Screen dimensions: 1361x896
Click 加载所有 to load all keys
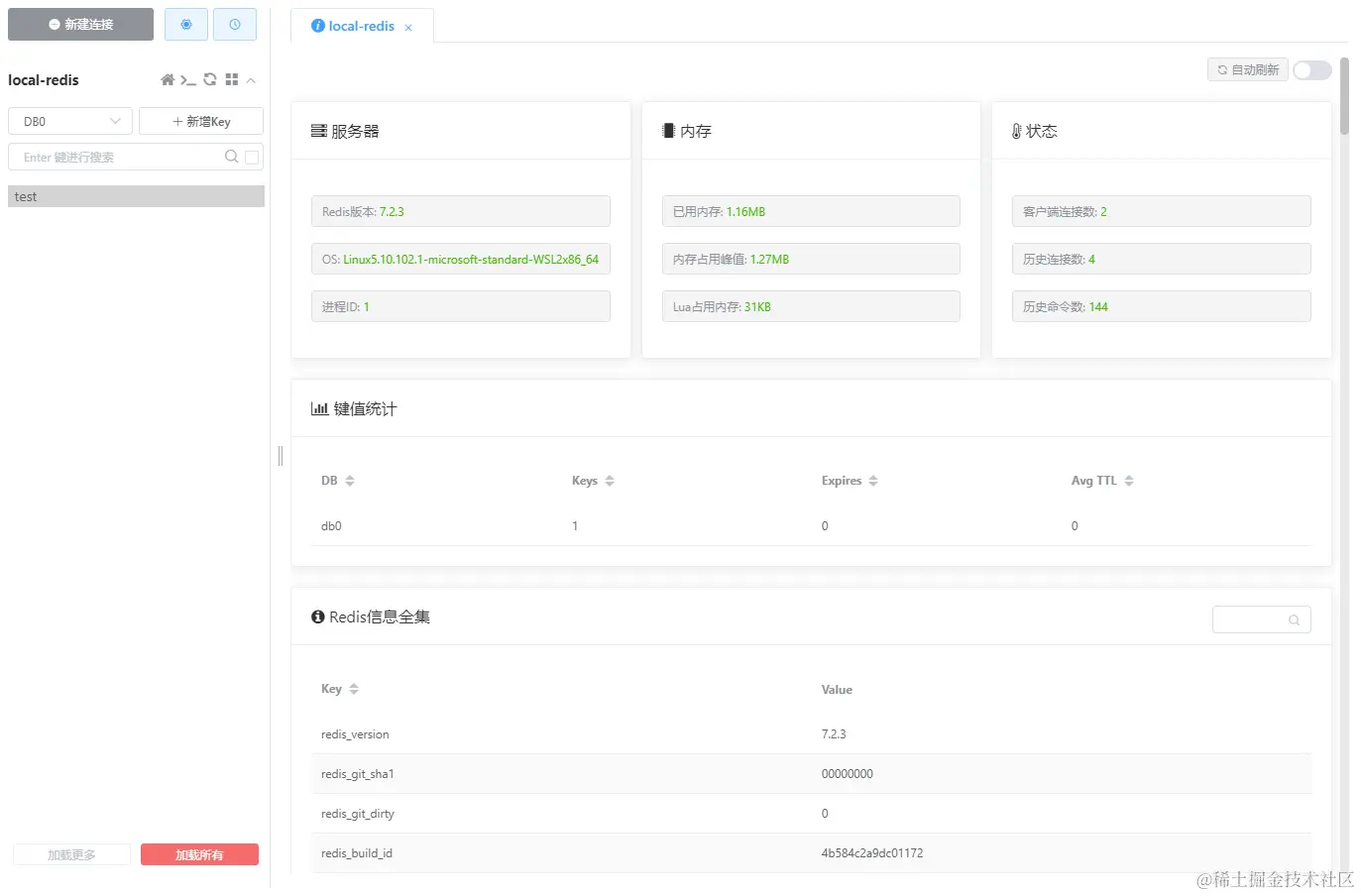click(199, 853)
